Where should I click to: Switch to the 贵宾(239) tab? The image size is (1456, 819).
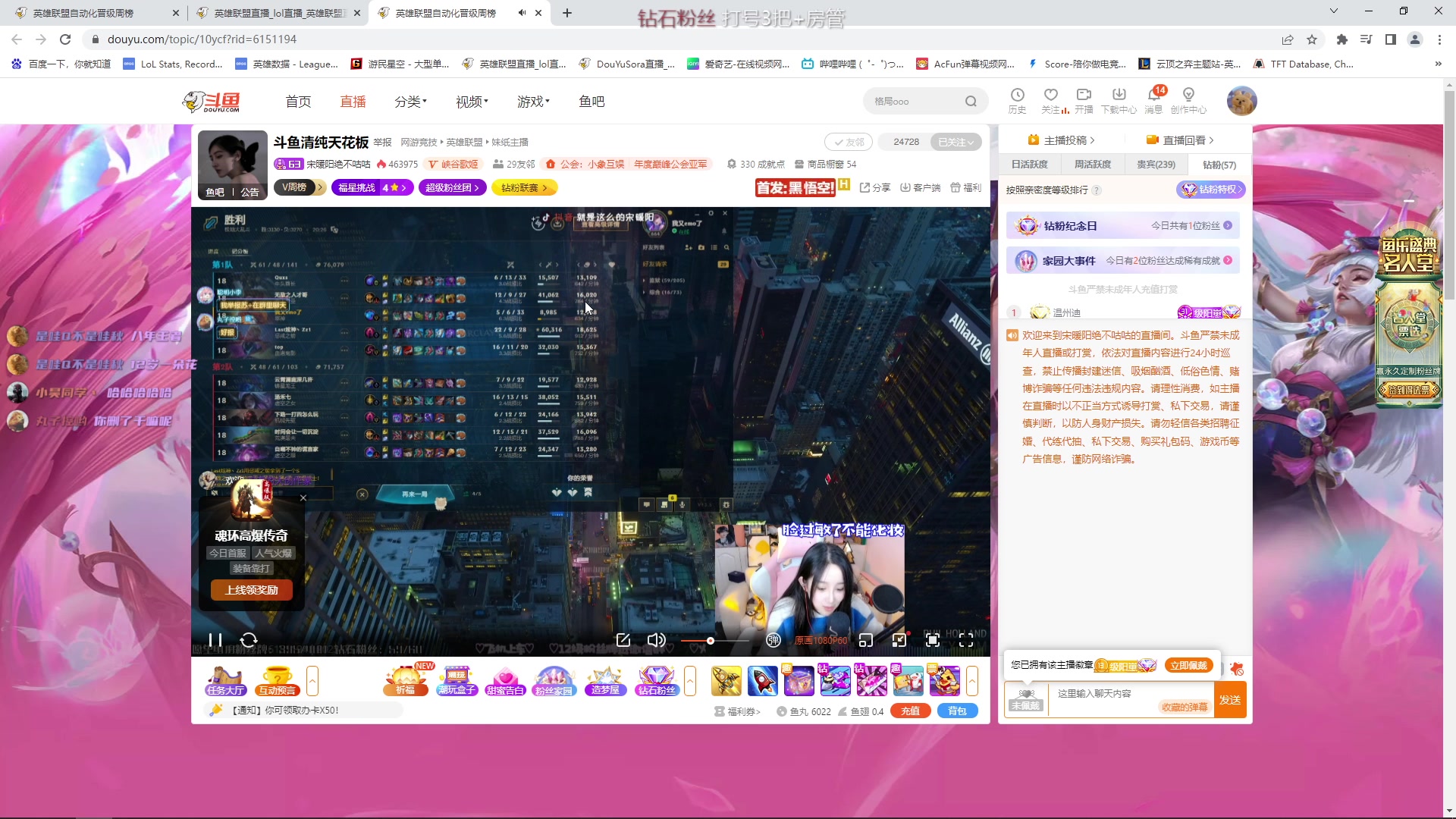pyautogui.click(x=1156, y=165)
